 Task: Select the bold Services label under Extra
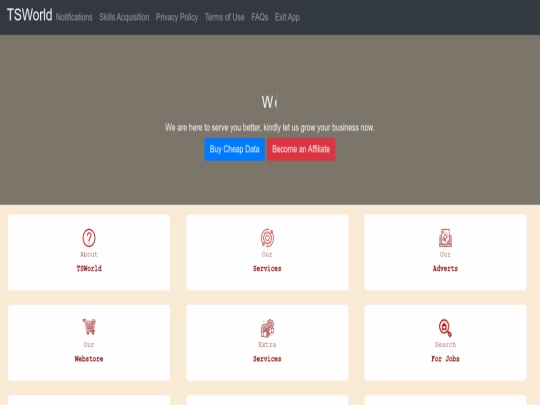[267, 359]
